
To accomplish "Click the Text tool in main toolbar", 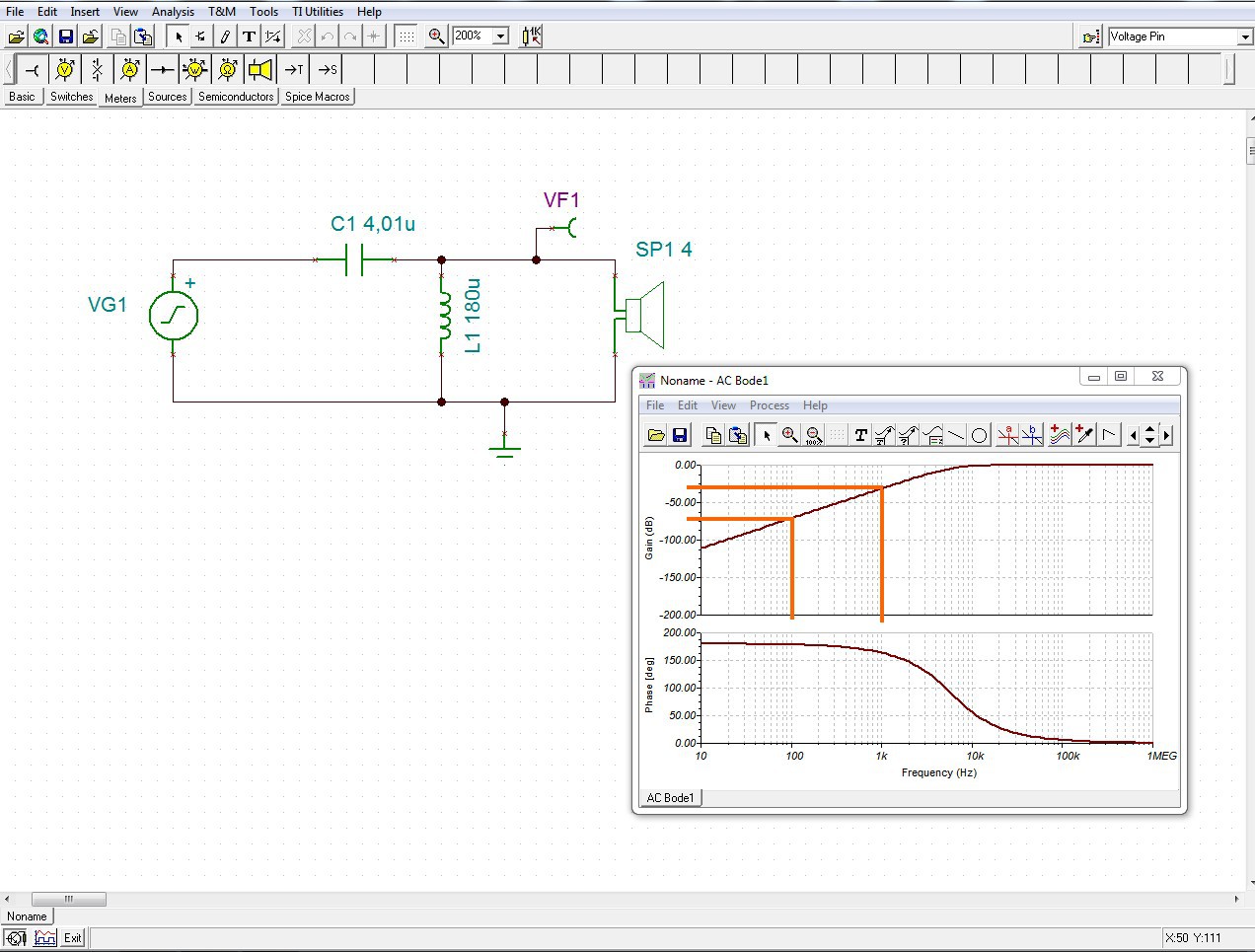I will pyautogui.click(x=249, y=37).
